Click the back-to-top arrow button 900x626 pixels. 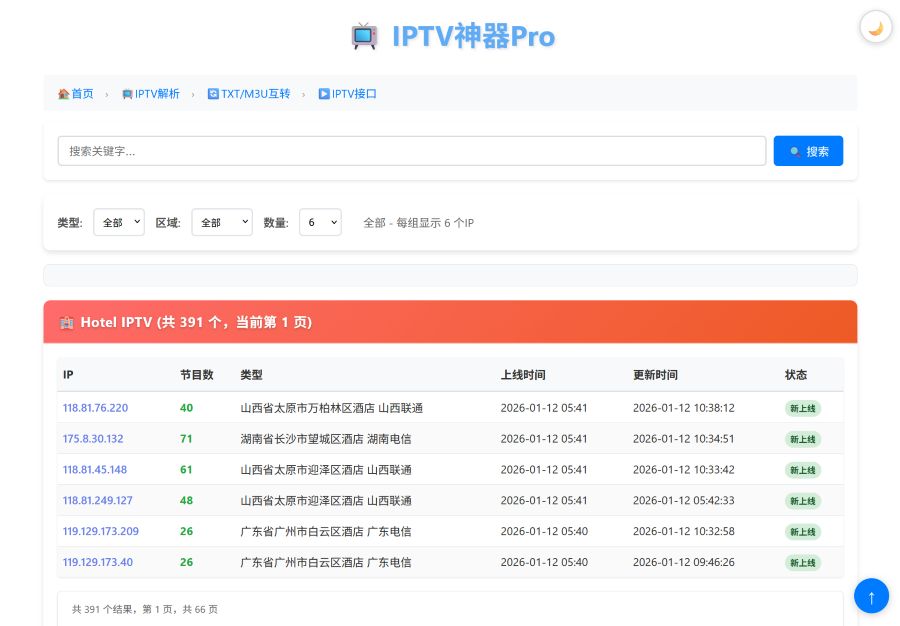pyautogui.click(x=871, y=595)
